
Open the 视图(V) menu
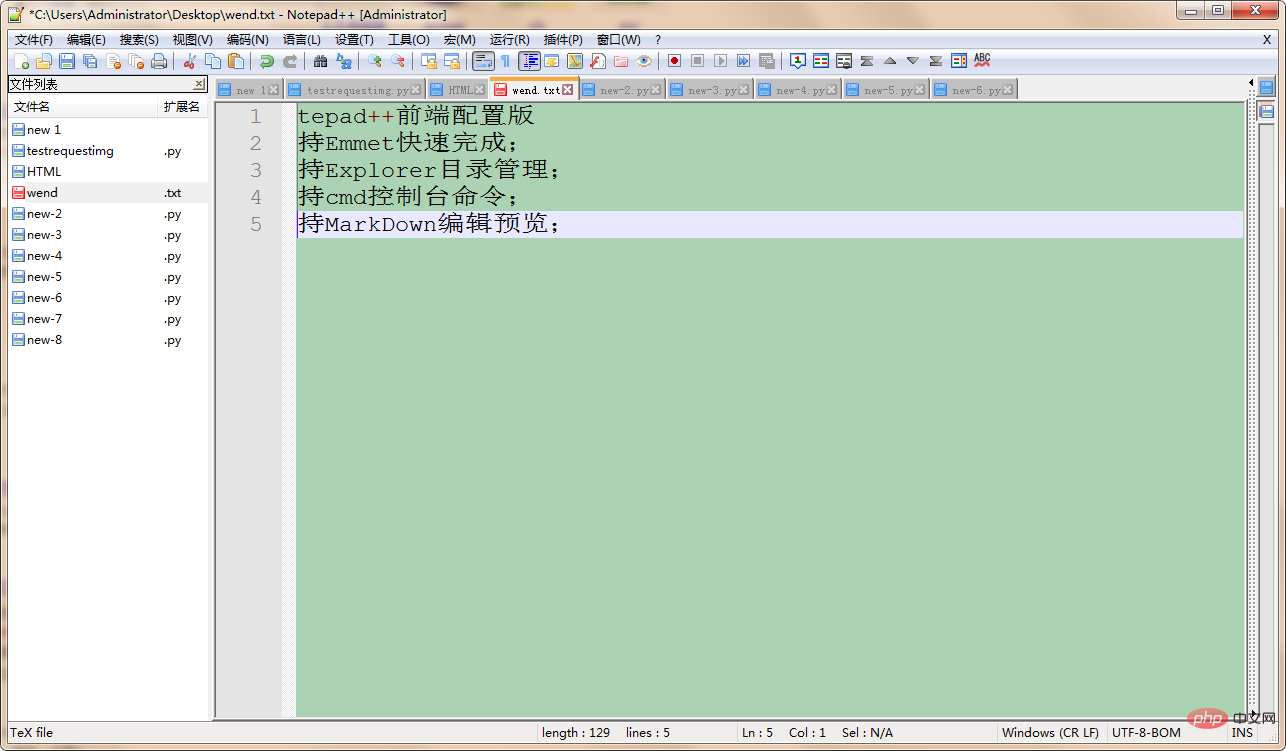(193, 40)
